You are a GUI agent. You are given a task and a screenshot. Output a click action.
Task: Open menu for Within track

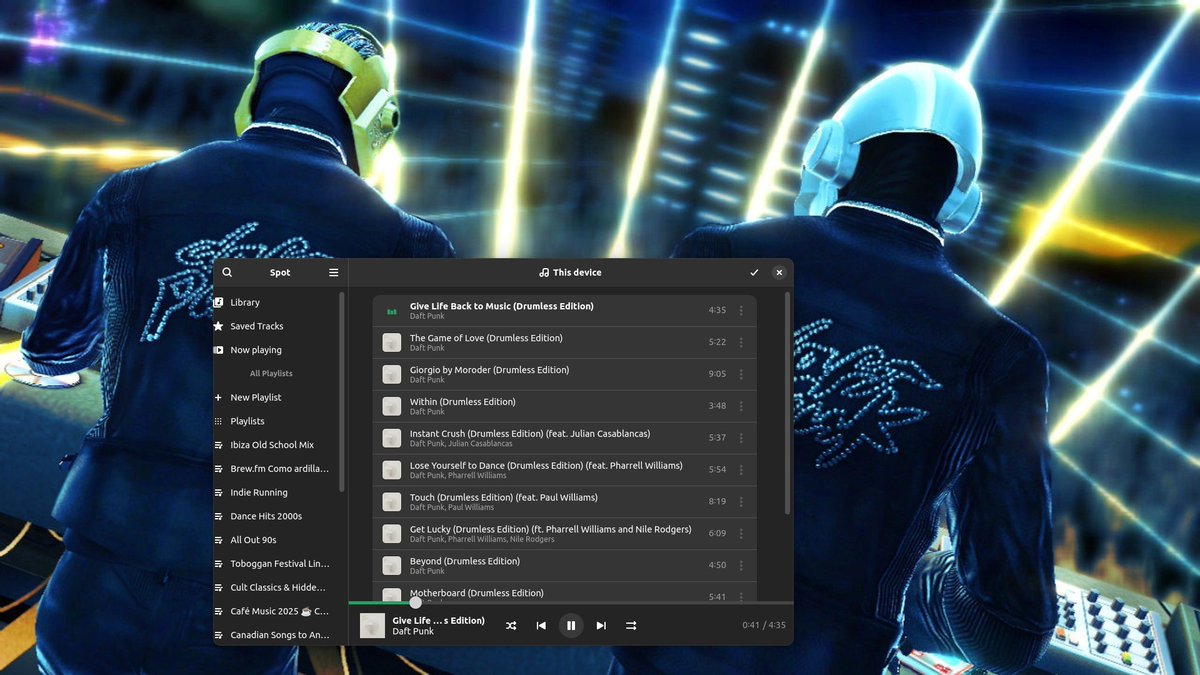point(741,406)
